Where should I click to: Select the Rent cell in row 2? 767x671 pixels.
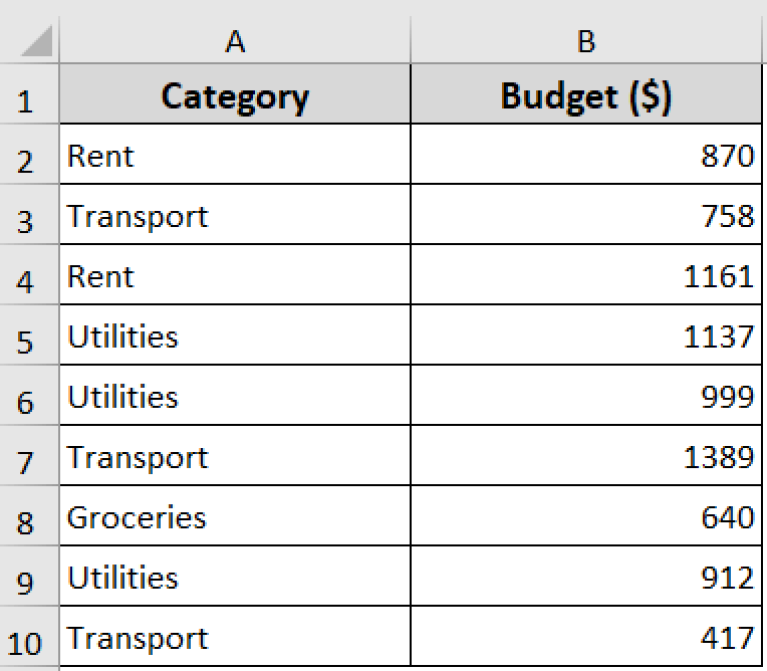tap(235, 157)
